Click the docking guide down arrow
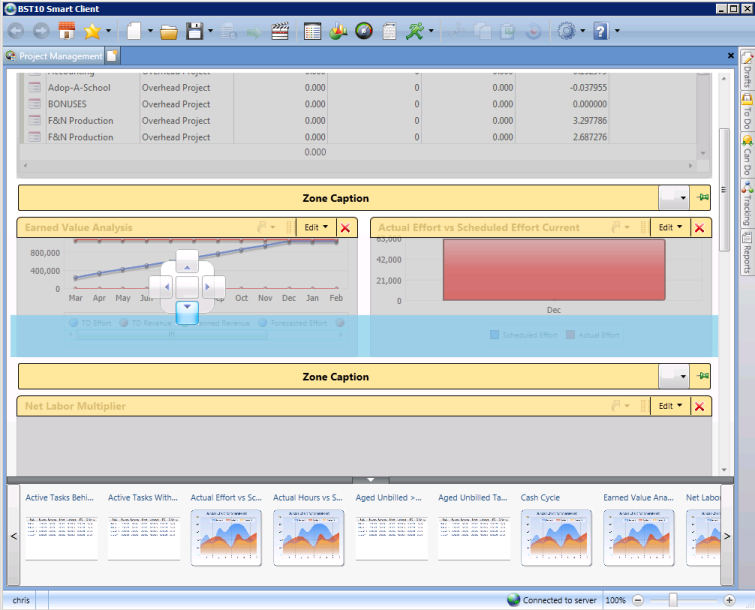This screenshot has width=755, height=610. (187, 311)
